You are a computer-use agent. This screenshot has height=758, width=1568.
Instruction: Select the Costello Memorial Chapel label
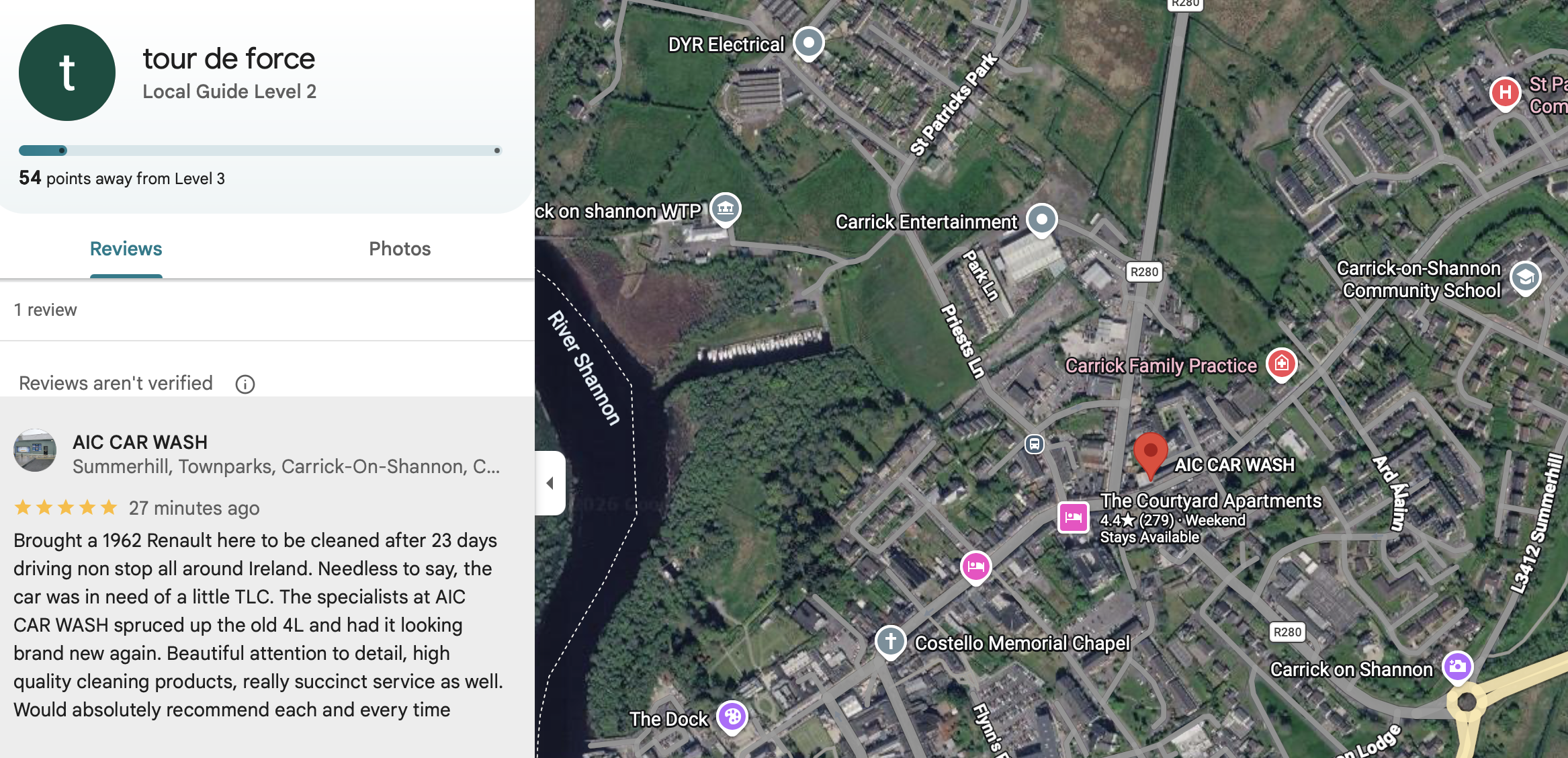1022,643
